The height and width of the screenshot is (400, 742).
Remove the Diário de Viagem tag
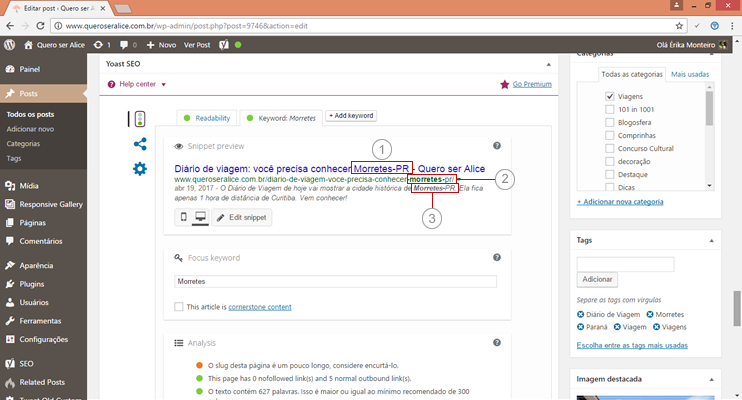581,314
